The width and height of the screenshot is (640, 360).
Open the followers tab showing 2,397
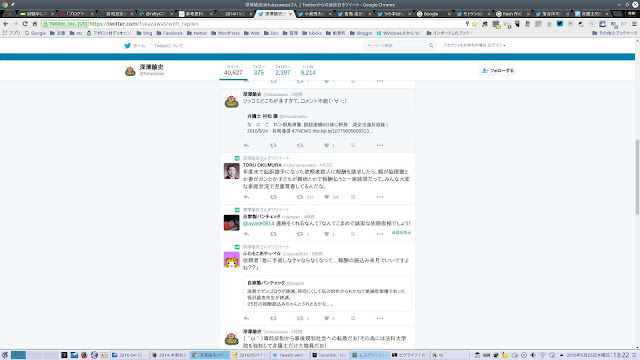pos(282,70)
